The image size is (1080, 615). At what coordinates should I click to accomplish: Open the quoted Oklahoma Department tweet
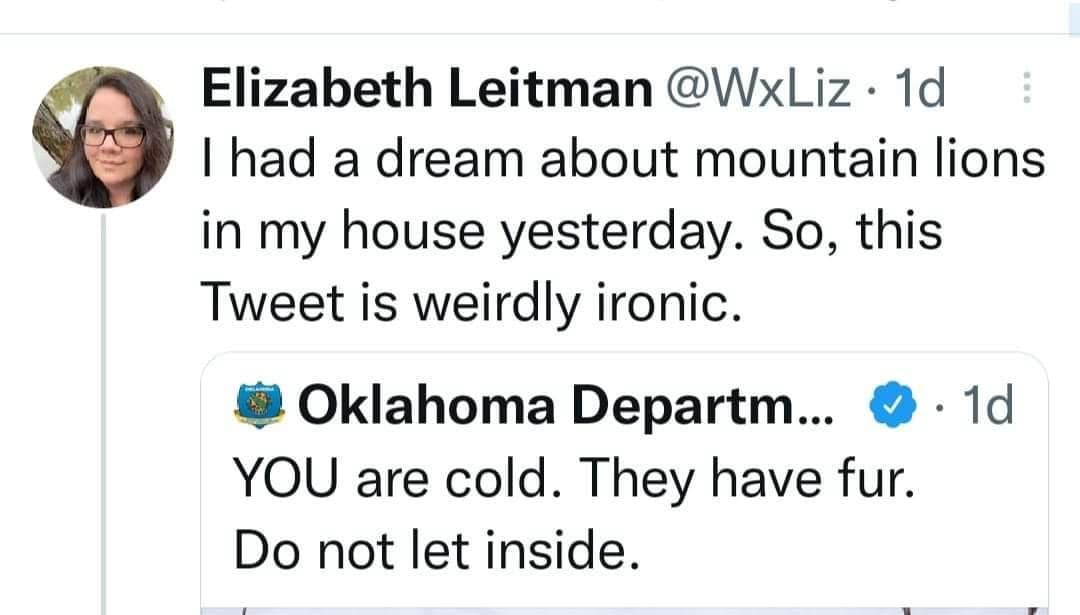(620, 470)
